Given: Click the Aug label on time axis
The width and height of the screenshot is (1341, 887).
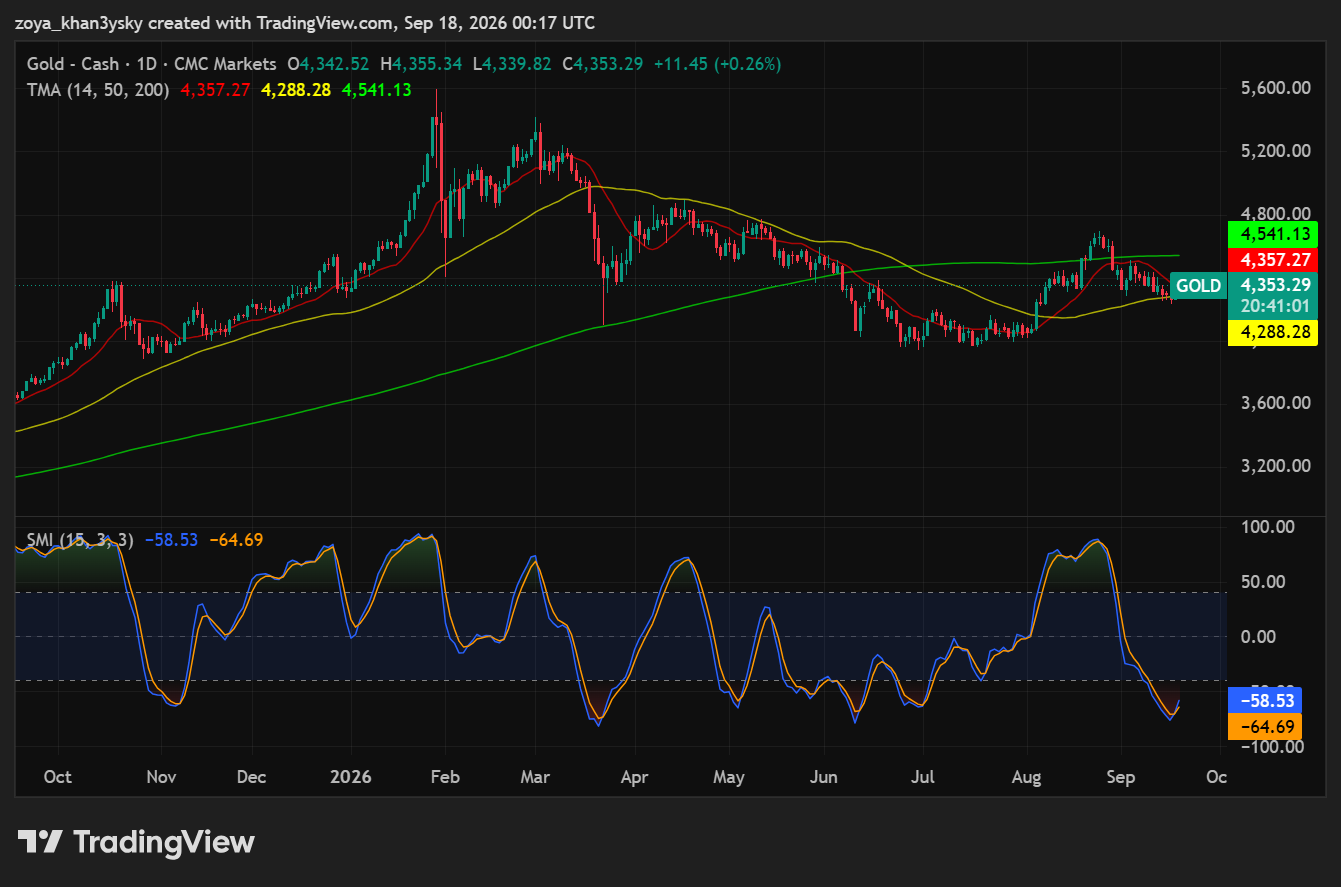Looking at the screenshot, I should click(1027, 777).
